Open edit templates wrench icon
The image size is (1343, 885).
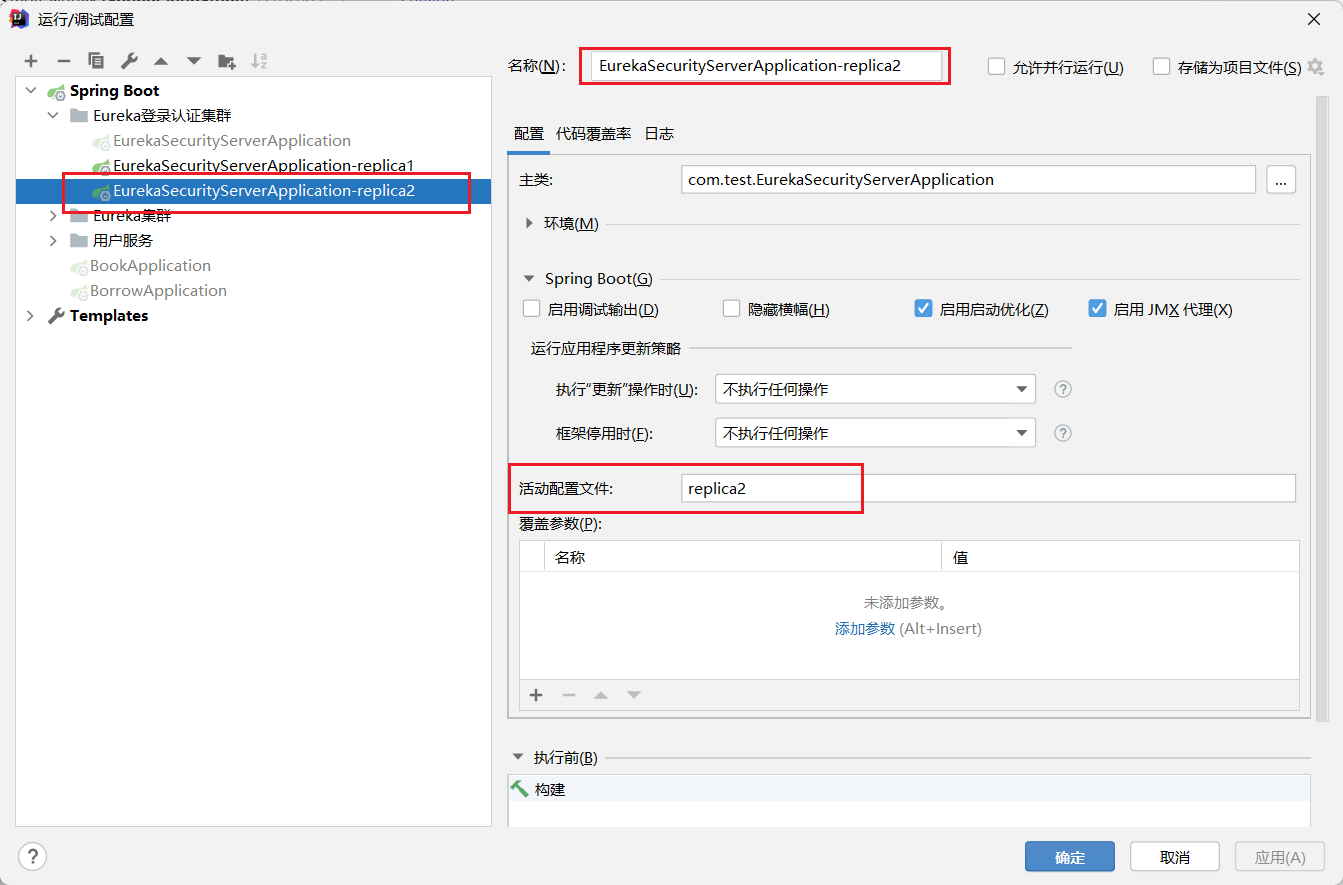[129, 61]
